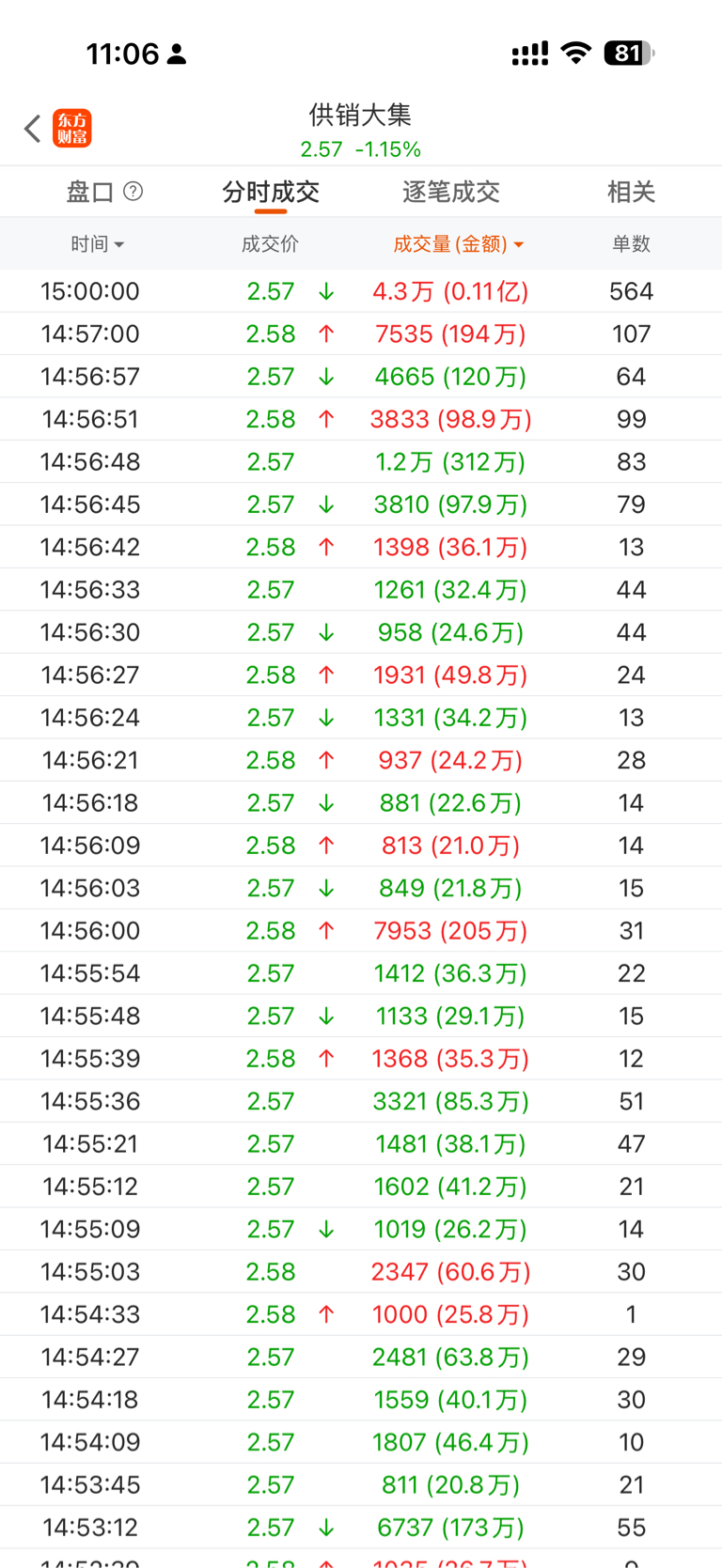722x1568 pixels.
Task: Open the 时间 sort dropdown
Action: pos(97,244)
